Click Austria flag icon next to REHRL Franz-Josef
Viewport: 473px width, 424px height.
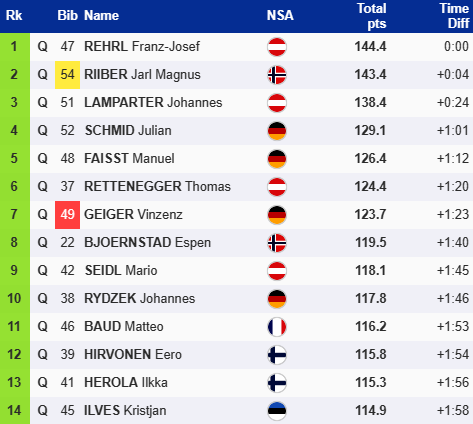pyautogui.click(x=277, y=47)
